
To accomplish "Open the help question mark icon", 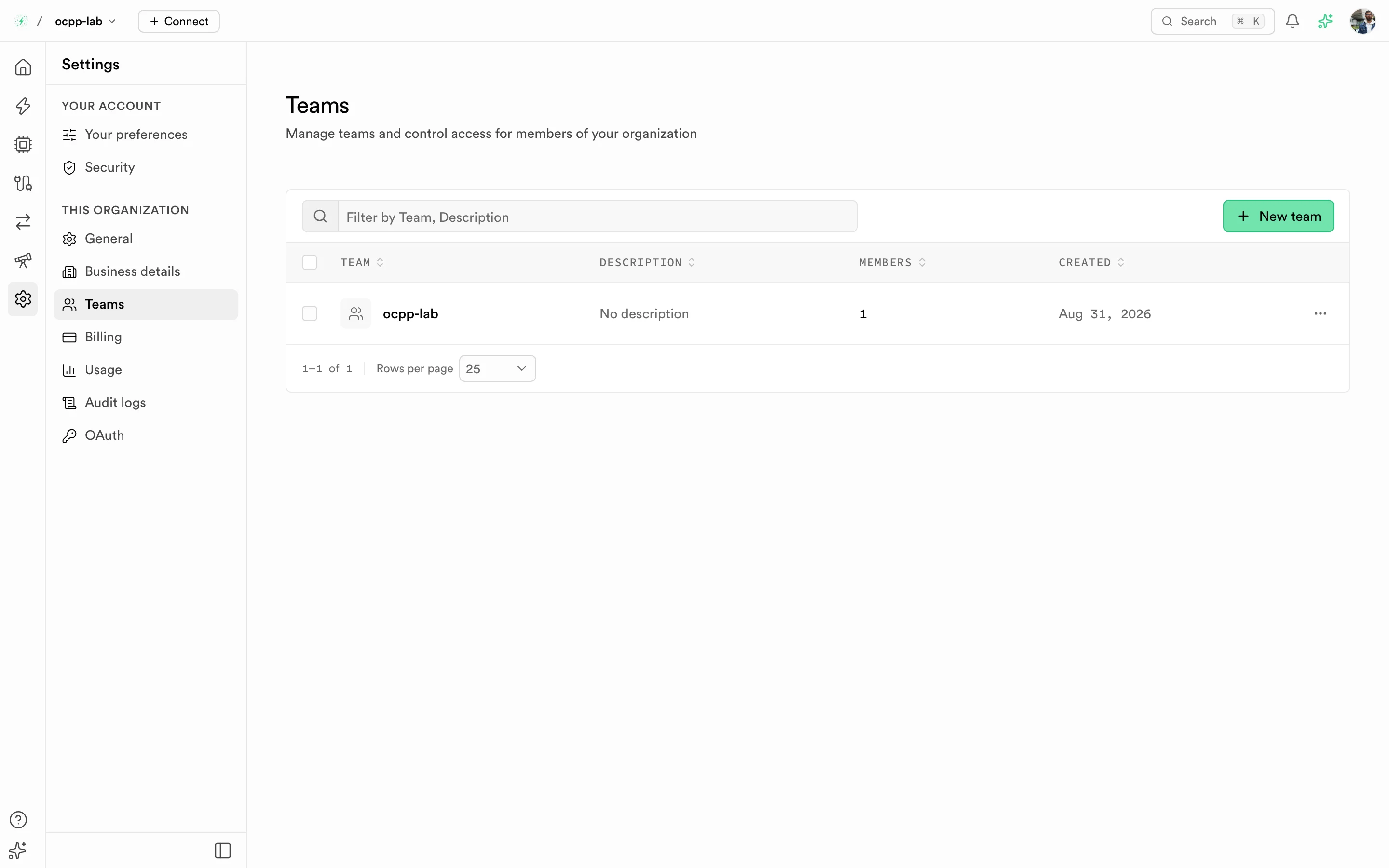I will (x=18, y=819).
